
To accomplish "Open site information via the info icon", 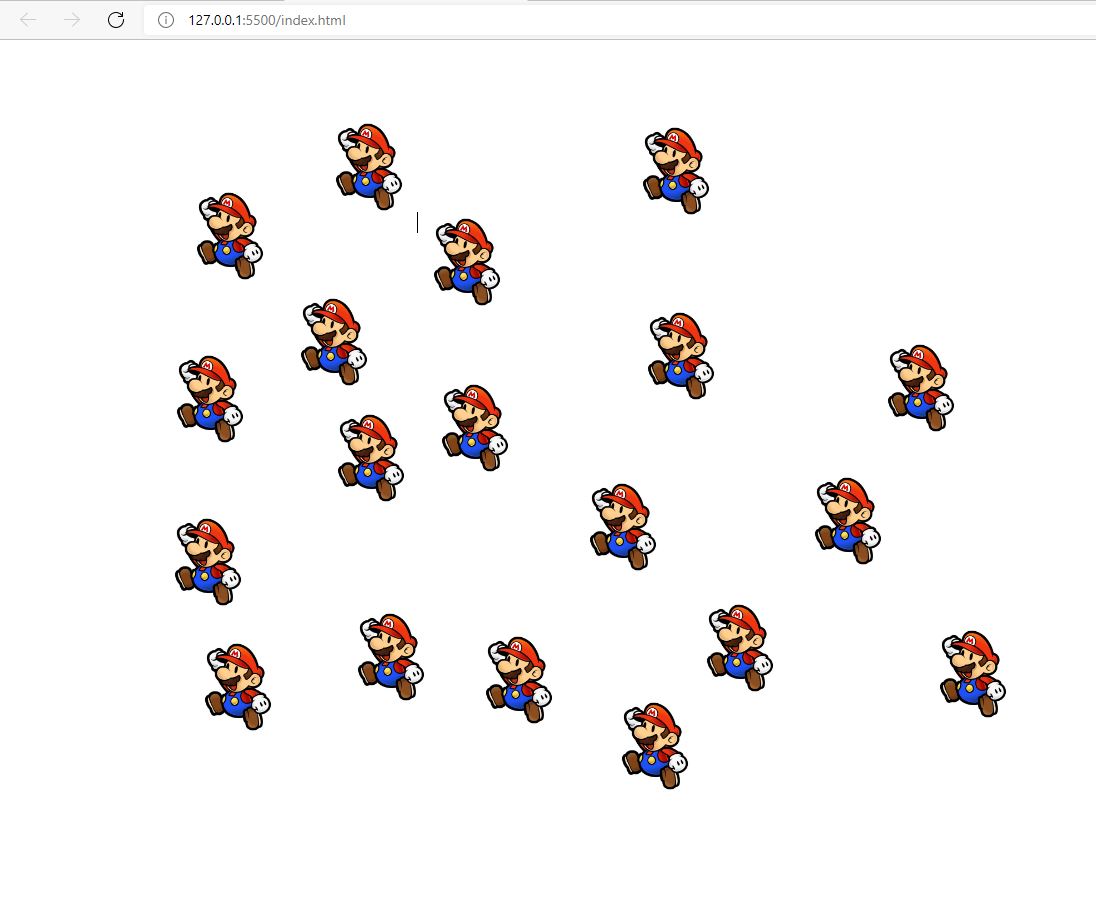I will [x=166, y=20].
